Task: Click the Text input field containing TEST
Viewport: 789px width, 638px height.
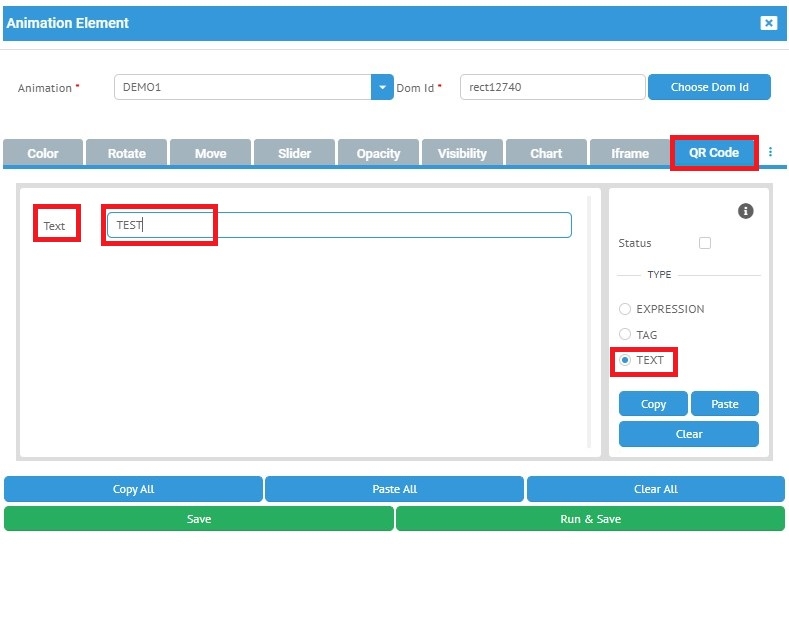Action: pyautogui.click(x=340, y=225)
